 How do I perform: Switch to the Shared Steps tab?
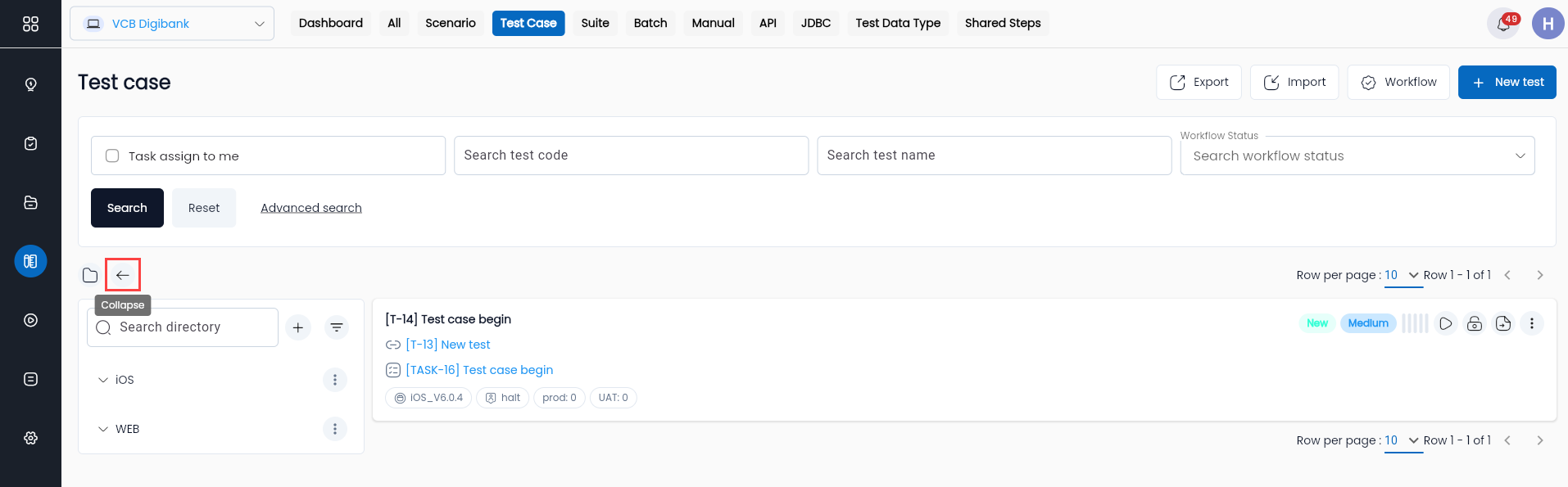[x=1003, y=23]
